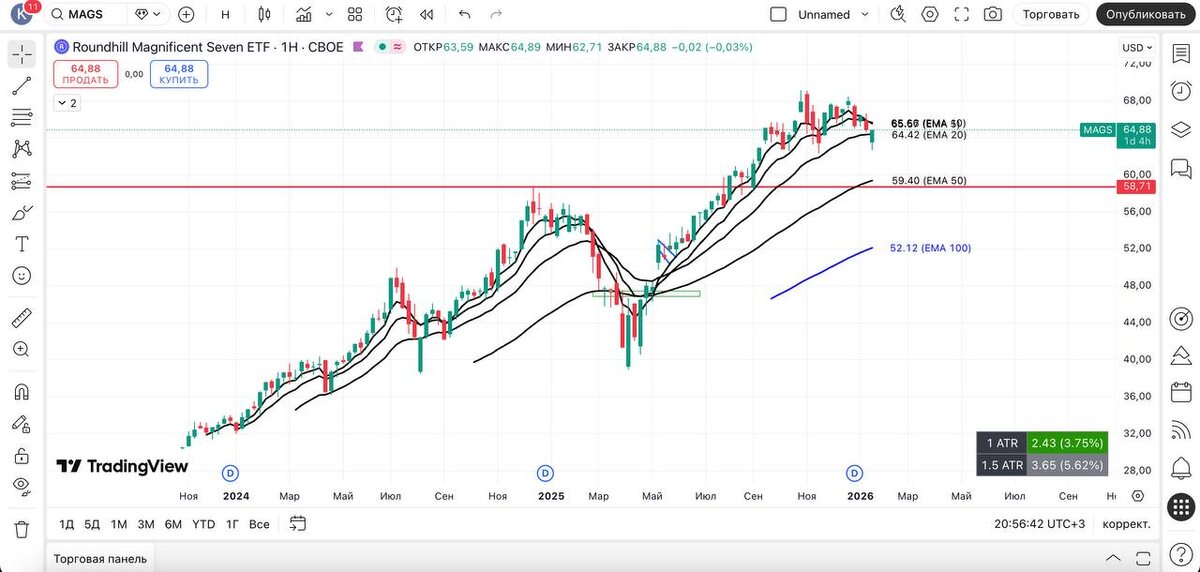Click the red ПРОДАТЬ sell button

pyautogui.click(x=85, y=74)
